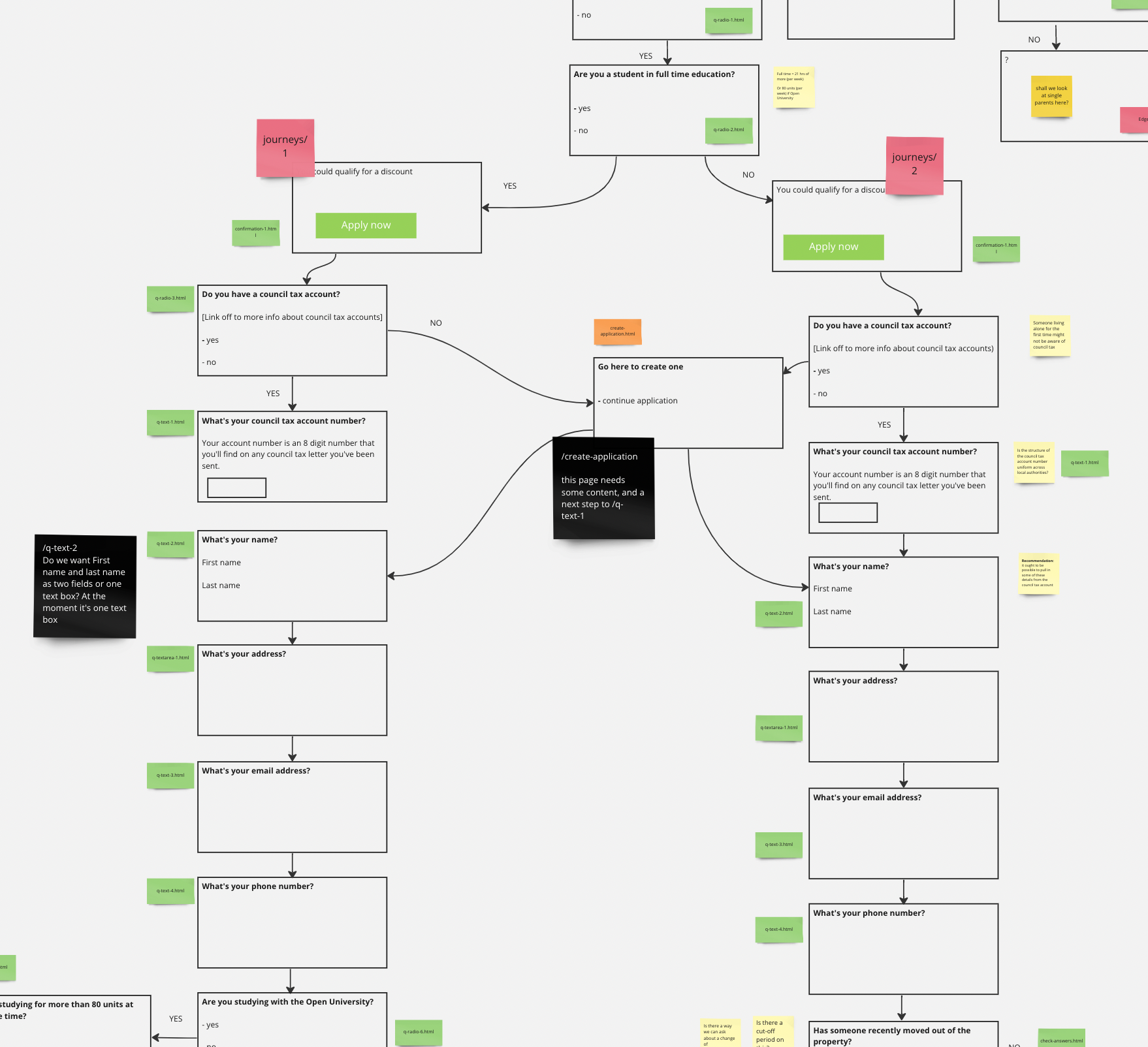Click 'What's your address?' in journeys/2 flow
Screen dimensions: 1148x1047
pyautogui.click(x=855, y=681)
